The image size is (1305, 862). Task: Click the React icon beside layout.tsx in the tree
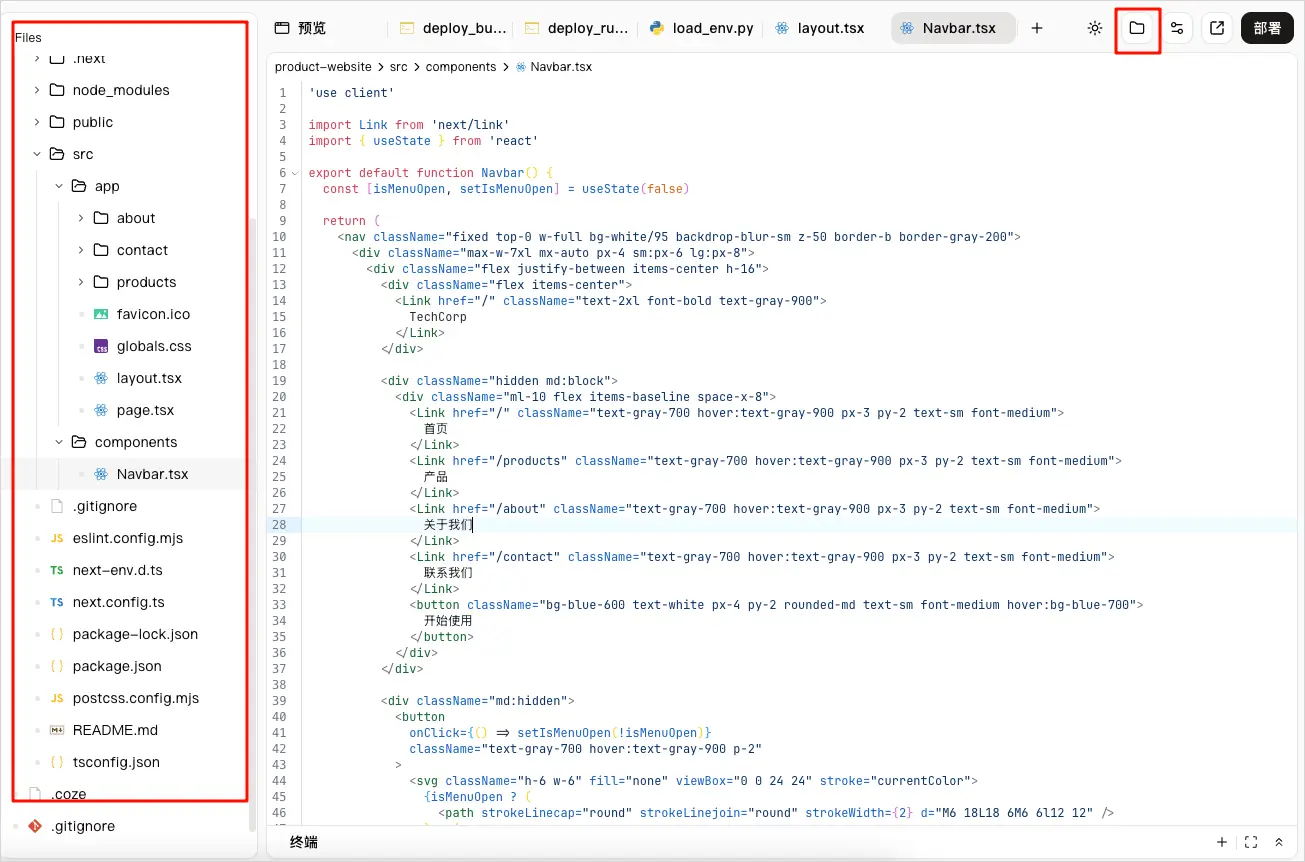coord(101,378)
